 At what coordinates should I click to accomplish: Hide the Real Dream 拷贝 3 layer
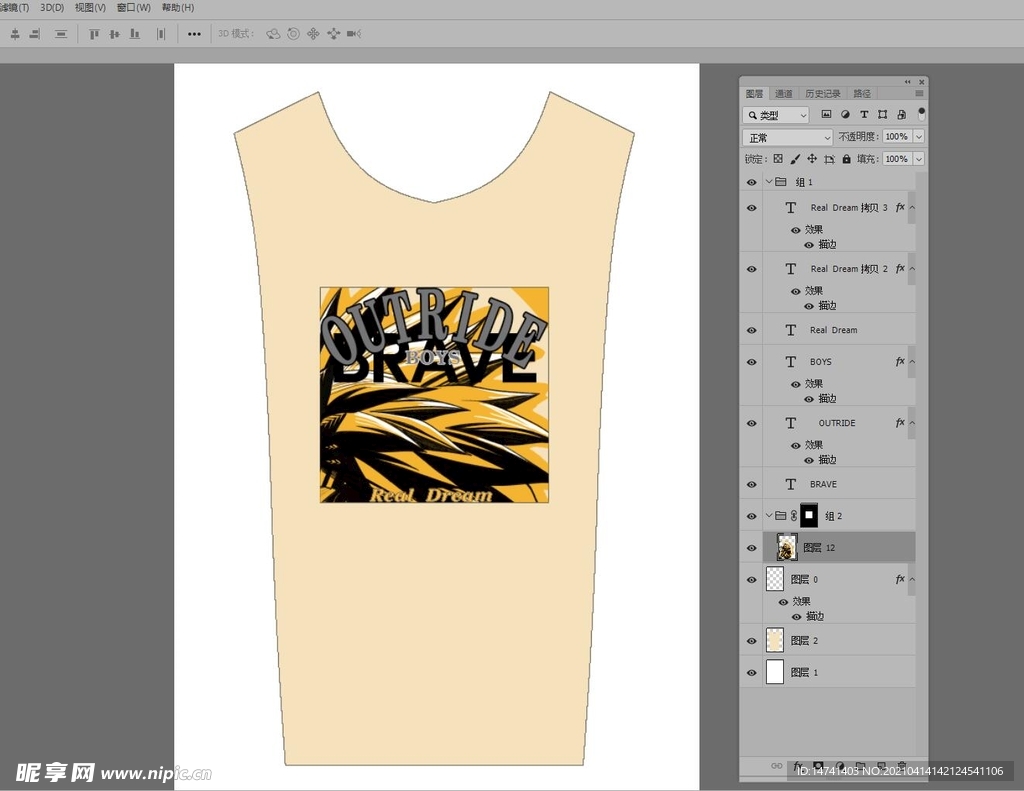coord(752,208)
